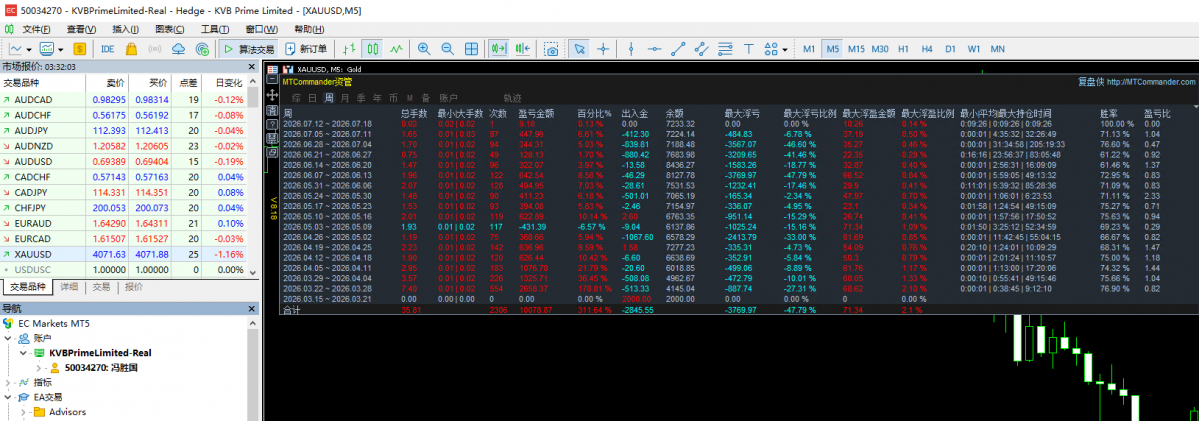The width and height of the screenshot is (1199, 421).
Task: Select the crosshair cursor tool
Action: [603, 49]
